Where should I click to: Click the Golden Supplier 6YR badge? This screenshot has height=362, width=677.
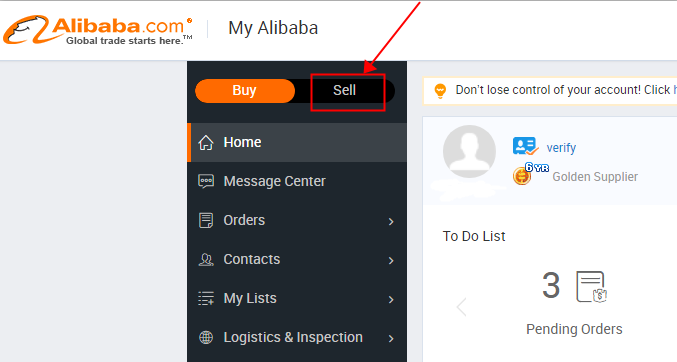pyautogui.click(x=530, y=174)
